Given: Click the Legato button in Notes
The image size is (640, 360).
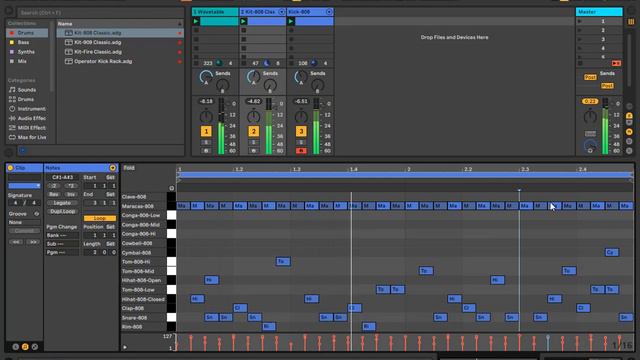Looking at the screenshot, I should [x=62, y=203].
